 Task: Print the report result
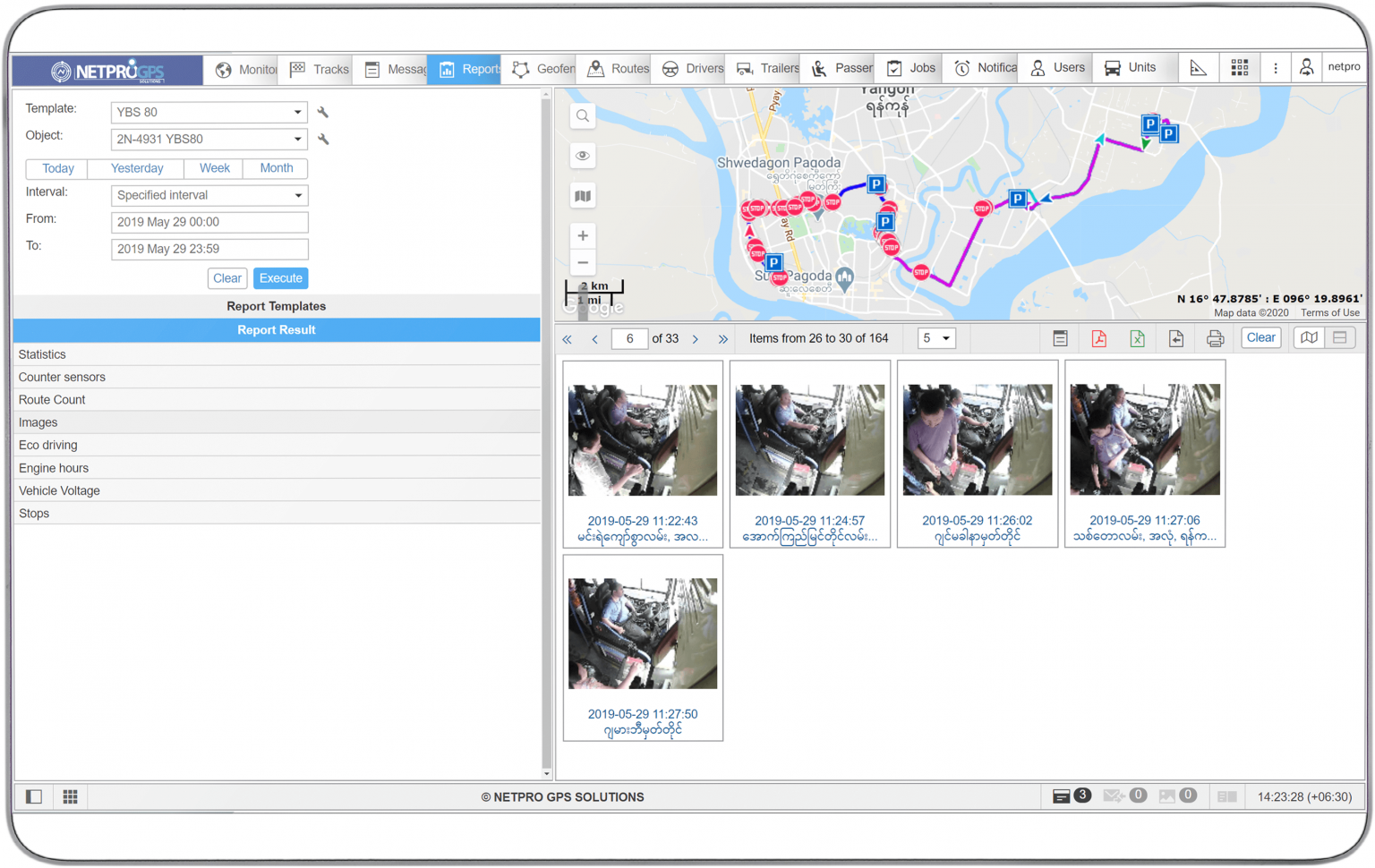pyautogui.click(x=1215, y=338)
